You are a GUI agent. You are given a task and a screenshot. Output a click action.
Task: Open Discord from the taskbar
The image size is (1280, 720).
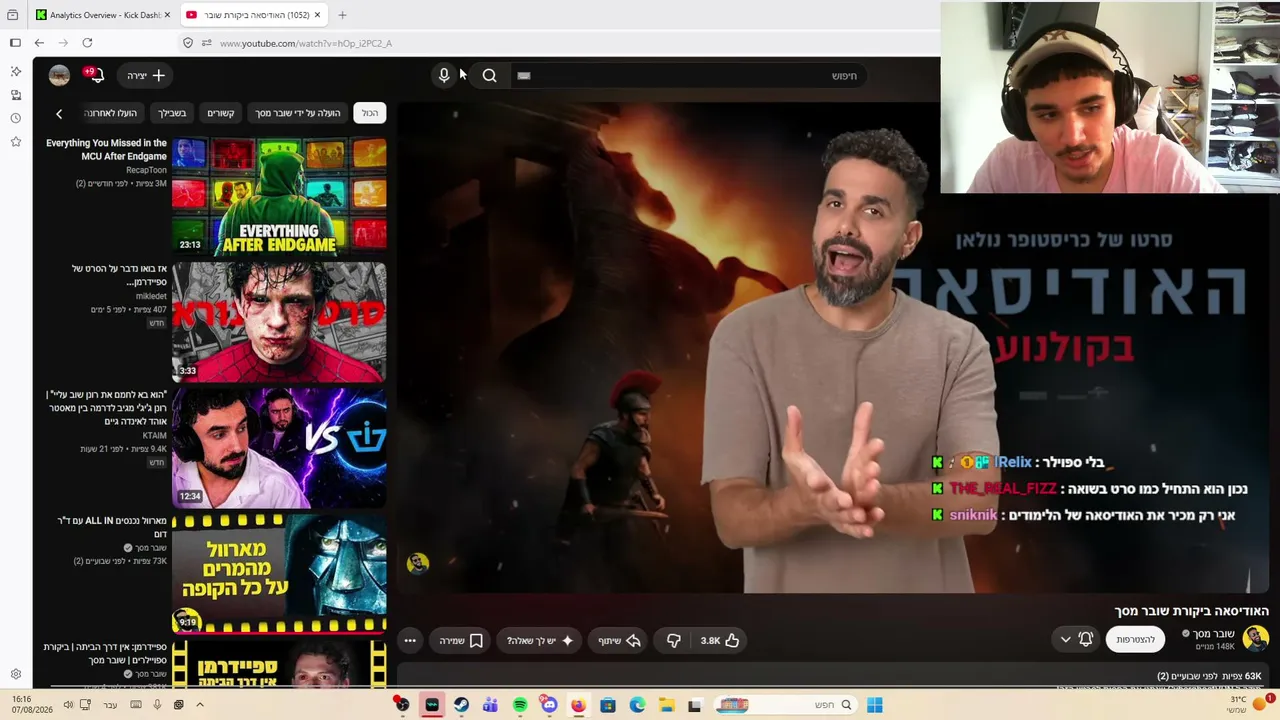(549, 705)
